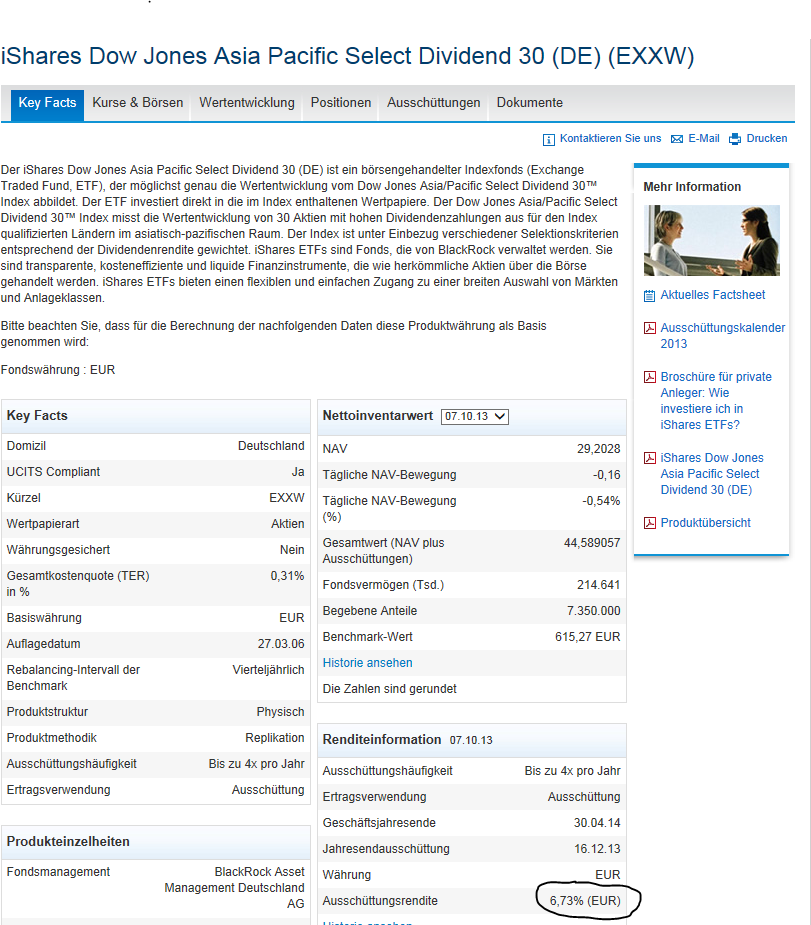Screen dimensions: 811x925
Task: Click the envelope E-Mail icon
Action: click(677, 139)
